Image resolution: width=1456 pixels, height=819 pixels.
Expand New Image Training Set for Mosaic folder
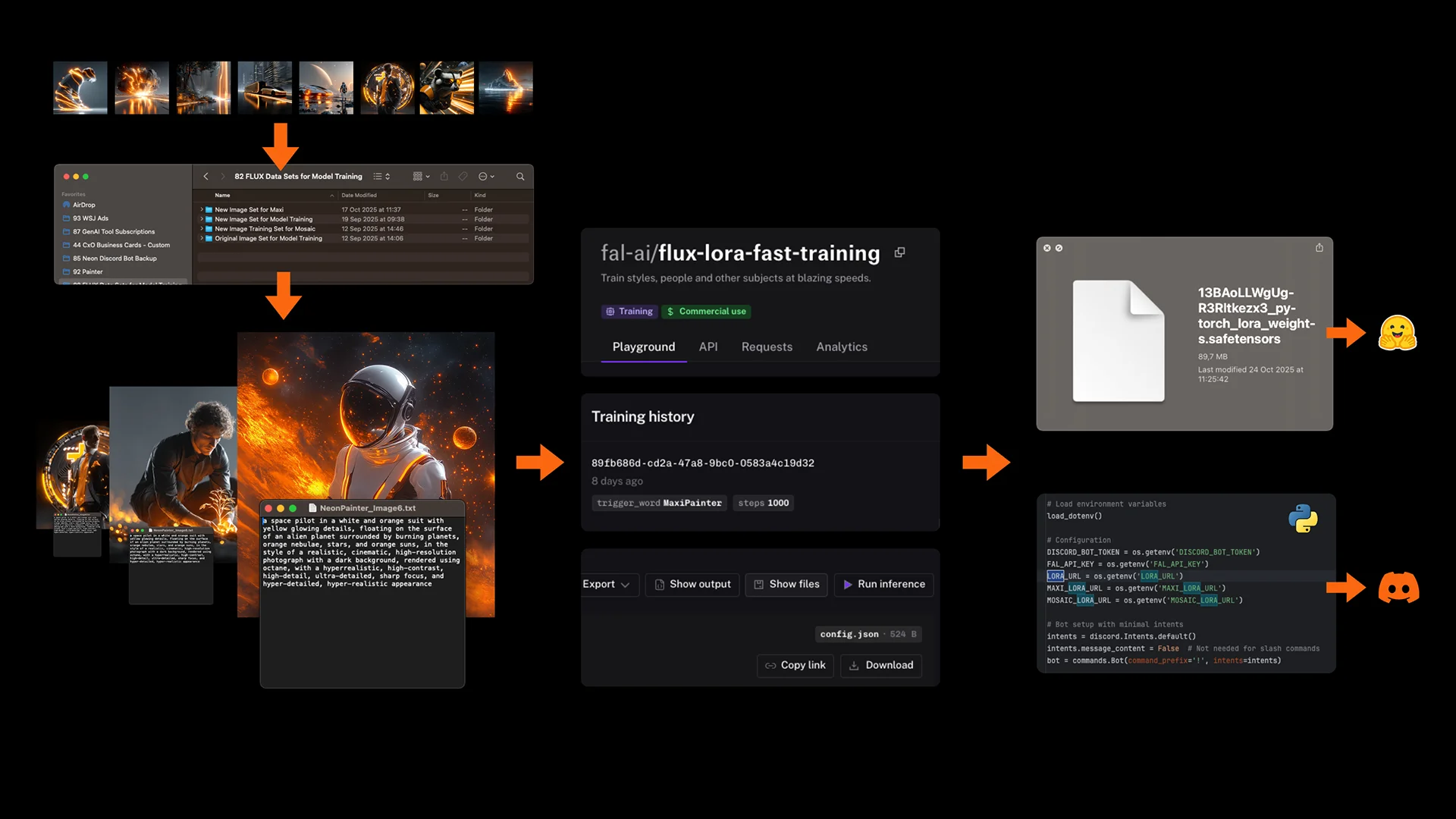click(x=202, y=229)
